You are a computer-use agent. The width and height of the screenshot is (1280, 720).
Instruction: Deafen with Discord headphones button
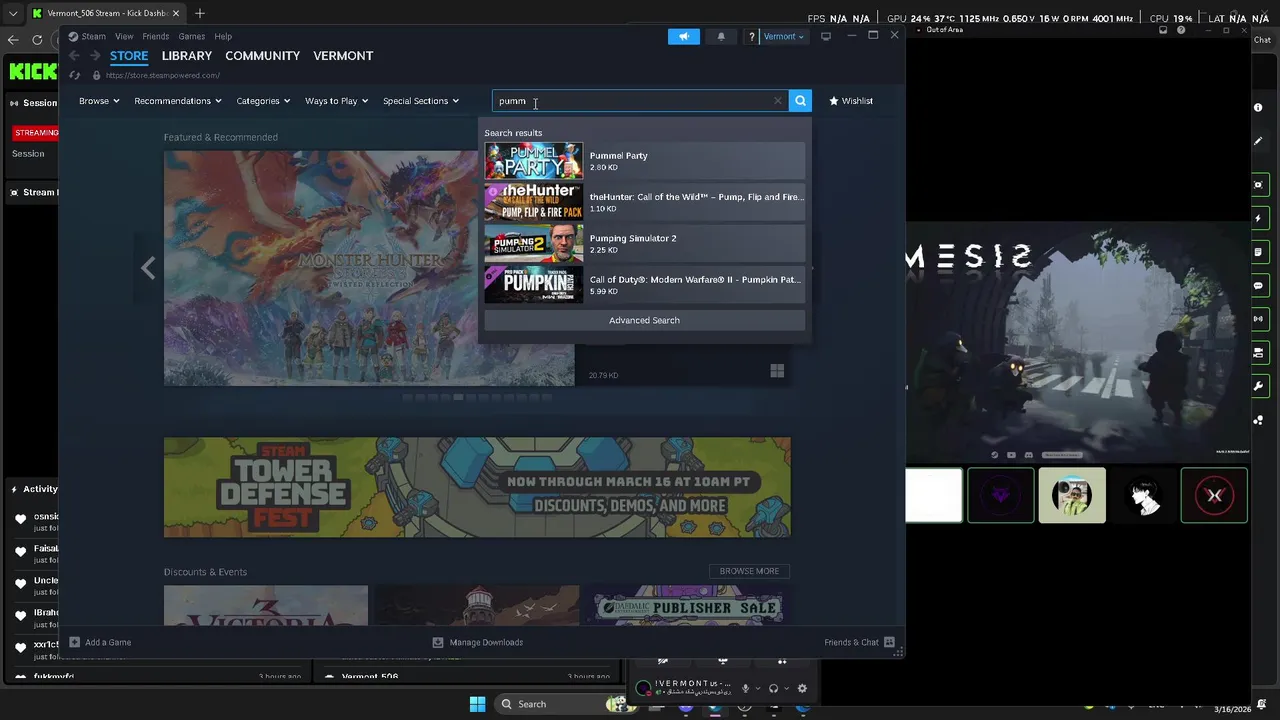773,688
